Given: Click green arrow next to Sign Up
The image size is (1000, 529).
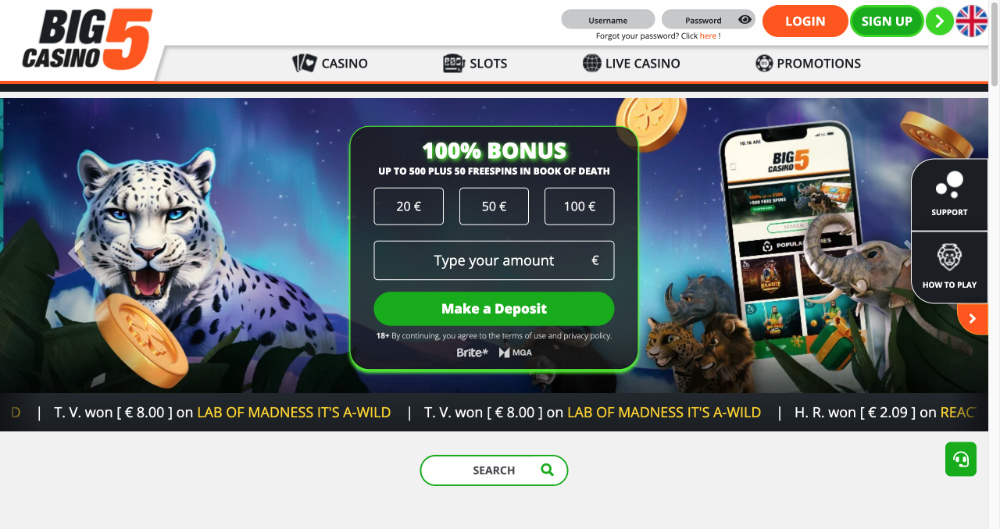Looking at the screenshot, I should [939, 21].
